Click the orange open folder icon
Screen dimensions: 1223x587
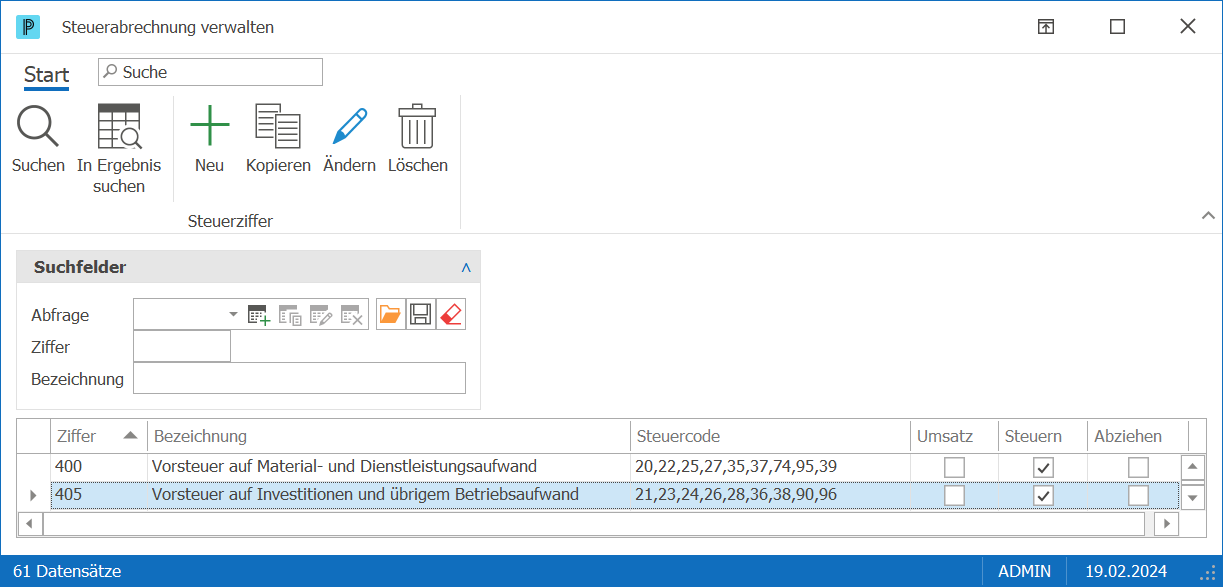pyautogui.click(x=390, y=315)
